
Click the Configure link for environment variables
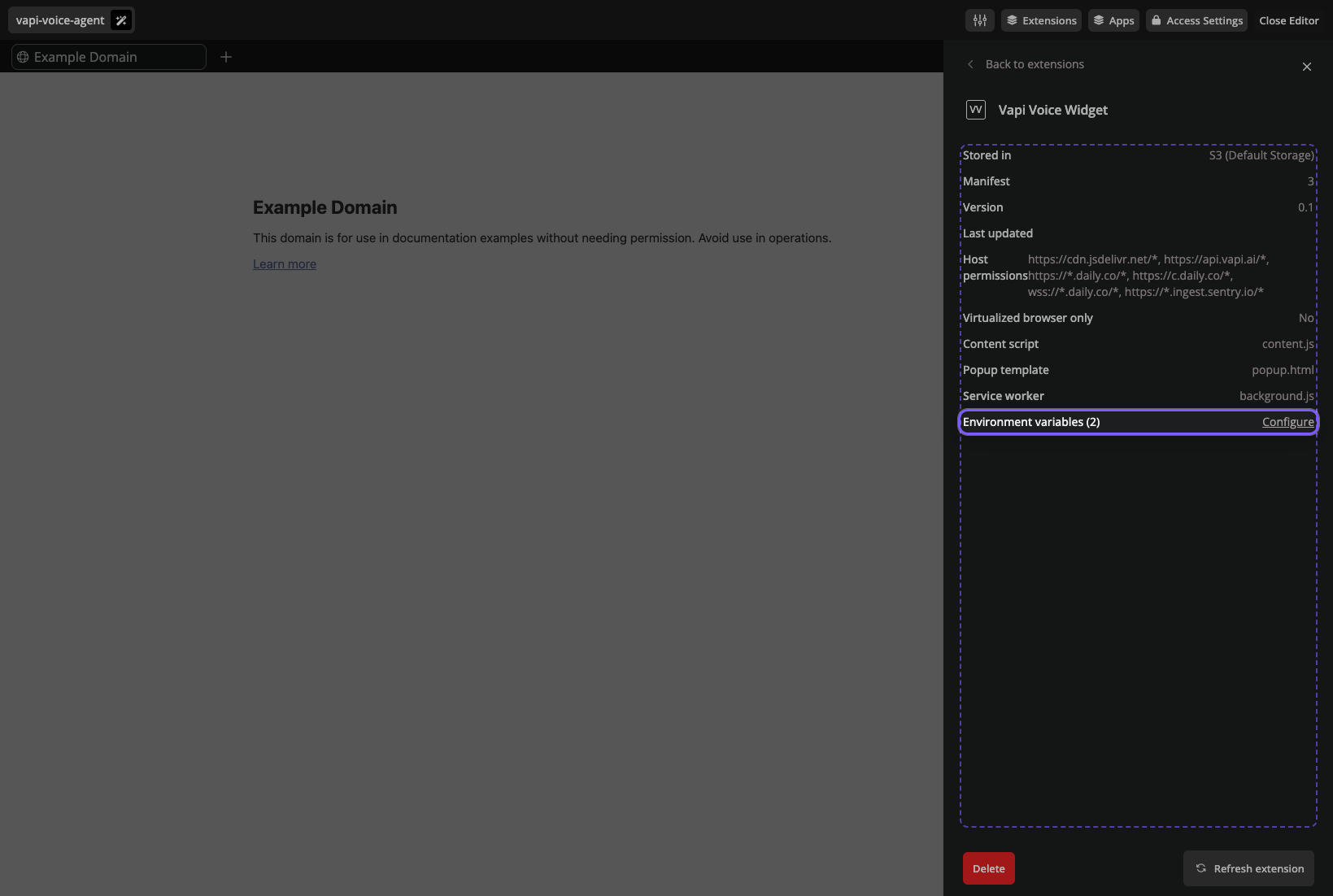point(1288,422)
